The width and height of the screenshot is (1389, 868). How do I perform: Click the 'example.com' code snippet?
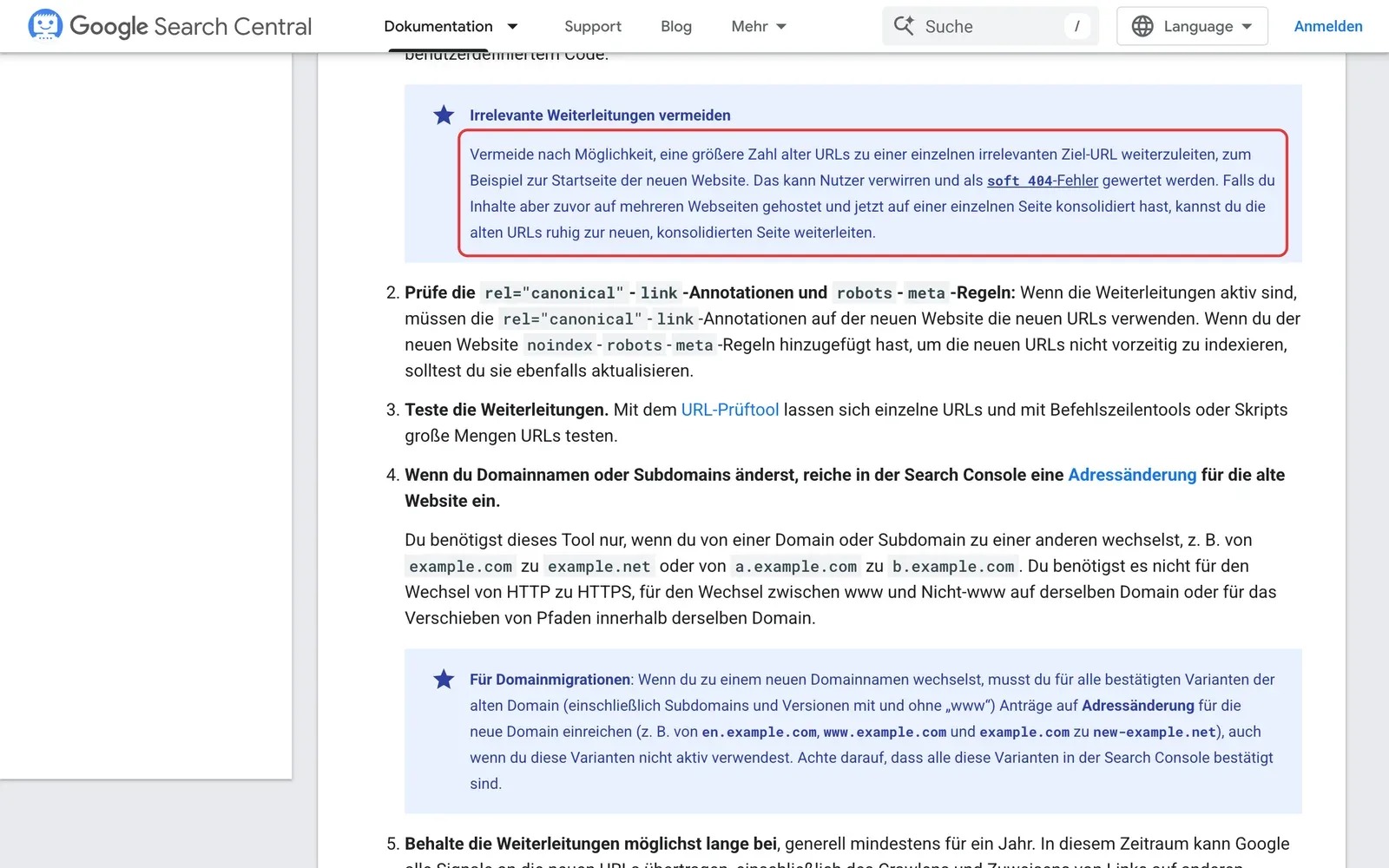click(x=460, y=567)
